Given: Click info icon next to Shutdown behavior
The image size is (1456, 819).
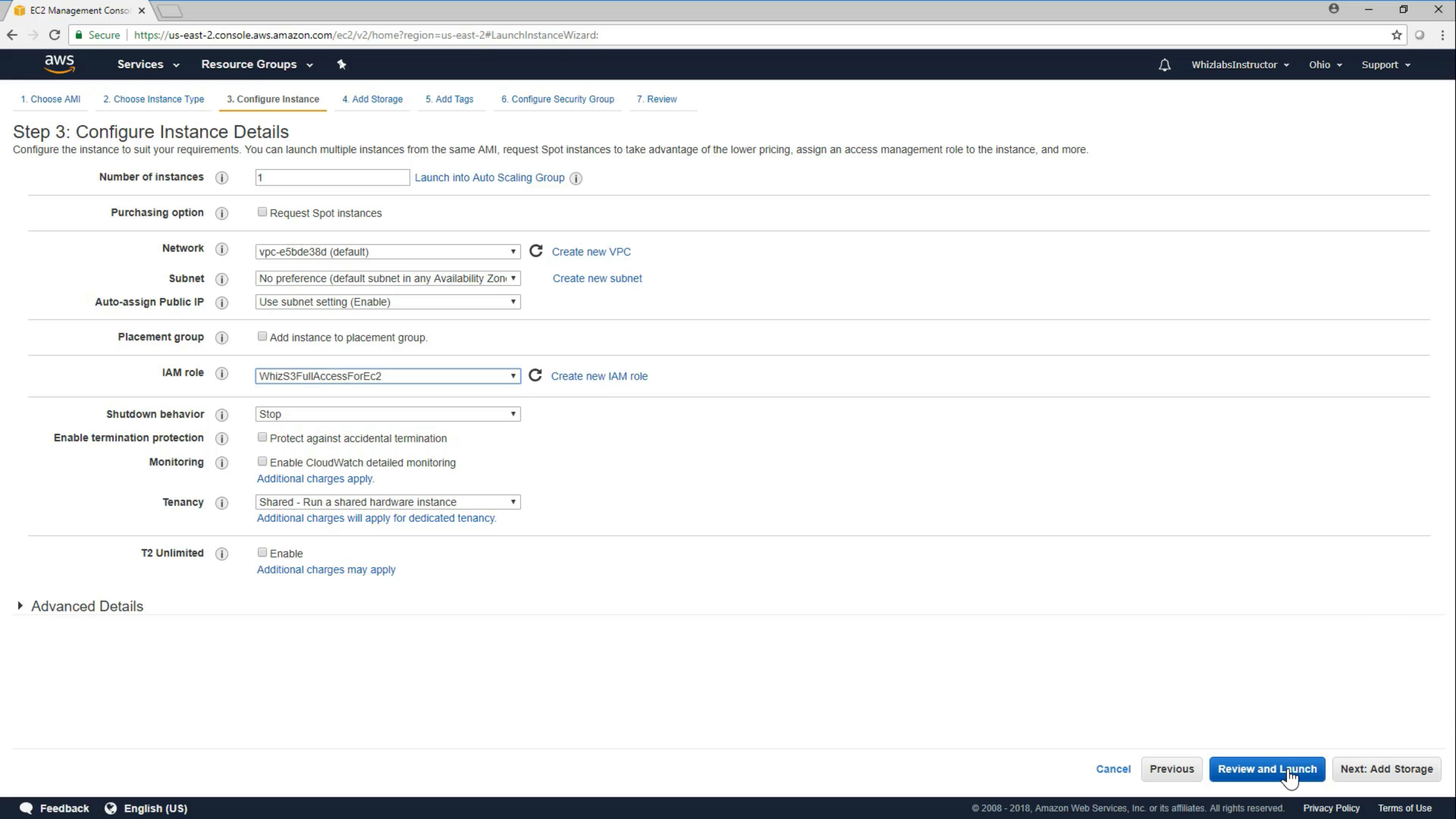Looking at the screenshot, I should 221,415.
